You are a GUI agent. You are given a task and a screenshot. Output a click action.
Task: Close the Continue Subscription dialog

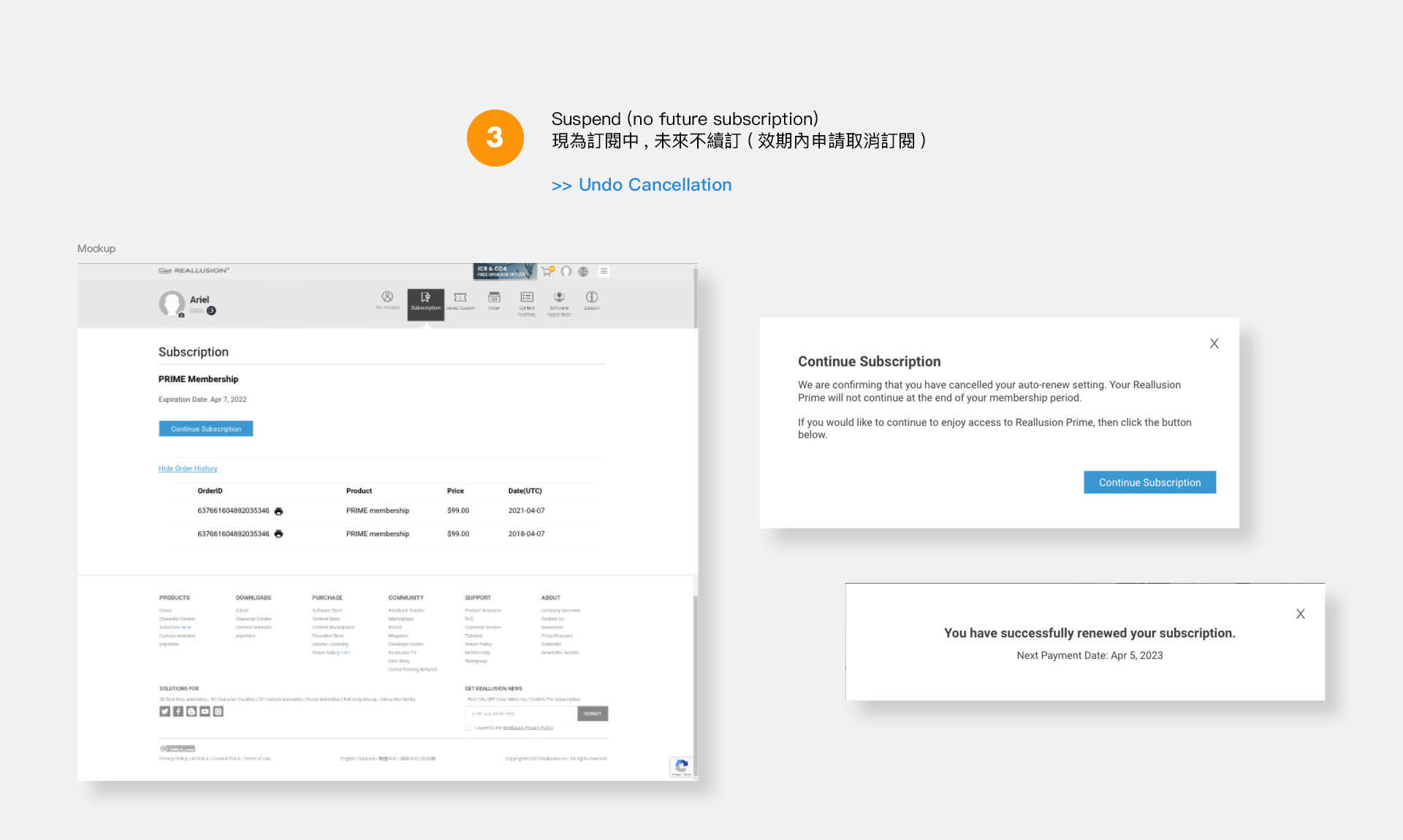pos(1214,343)
